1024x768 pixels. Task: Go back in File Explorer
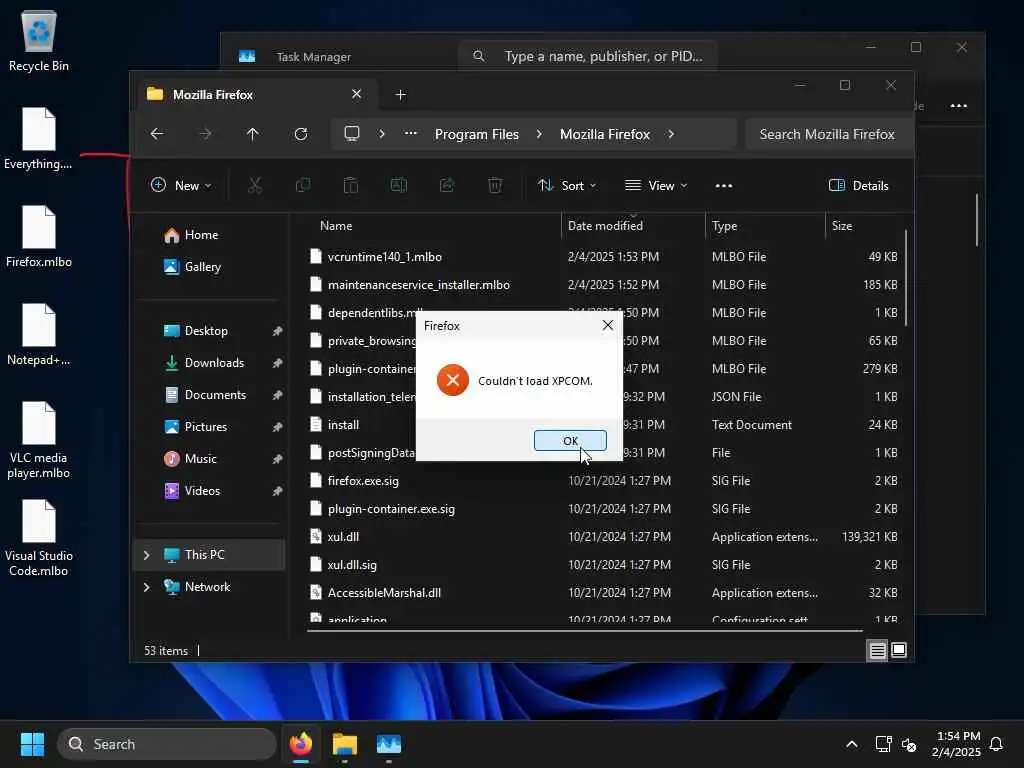click(x=157, y=134)
